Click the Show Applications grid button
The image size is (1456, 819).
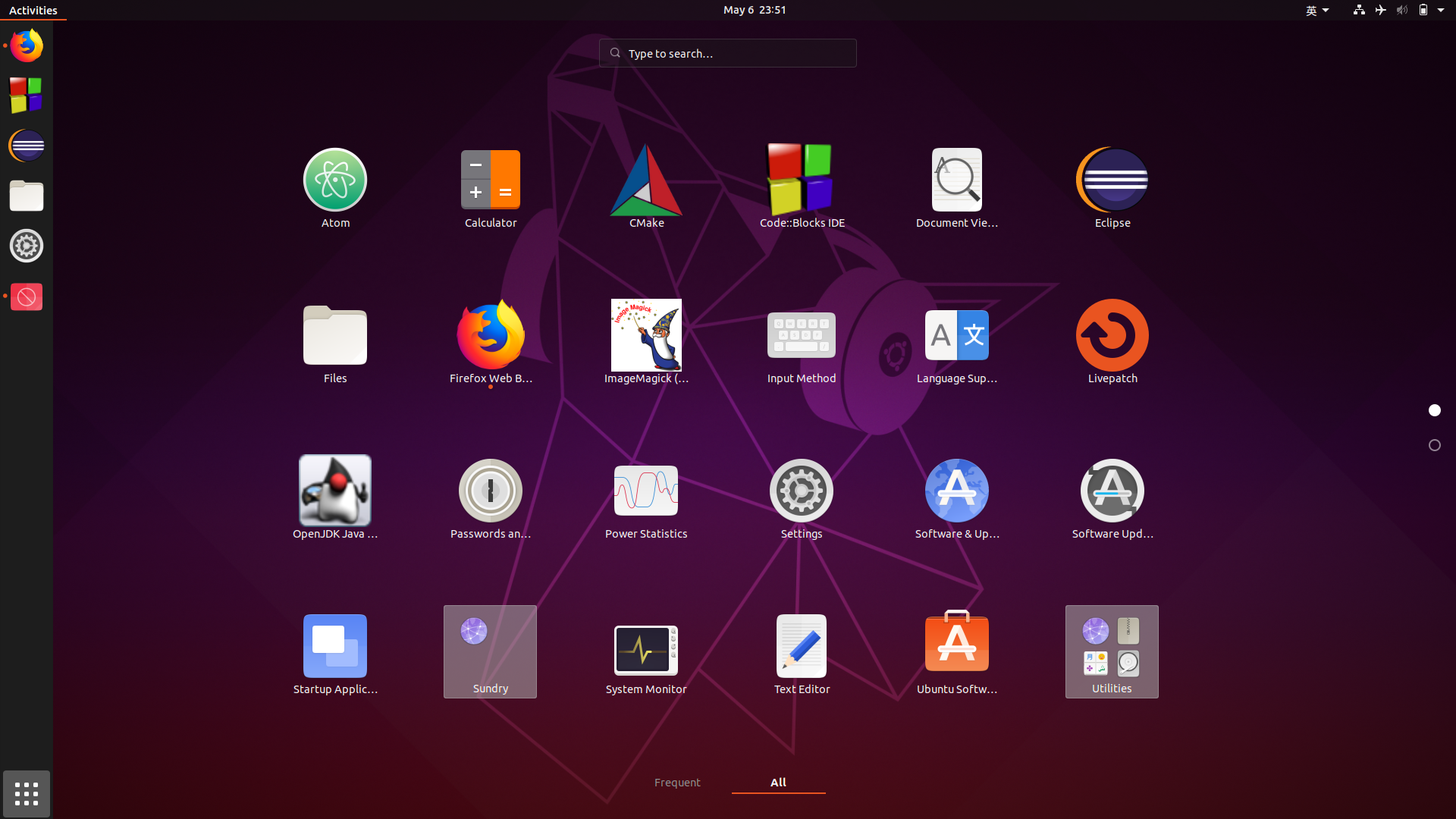27,794
